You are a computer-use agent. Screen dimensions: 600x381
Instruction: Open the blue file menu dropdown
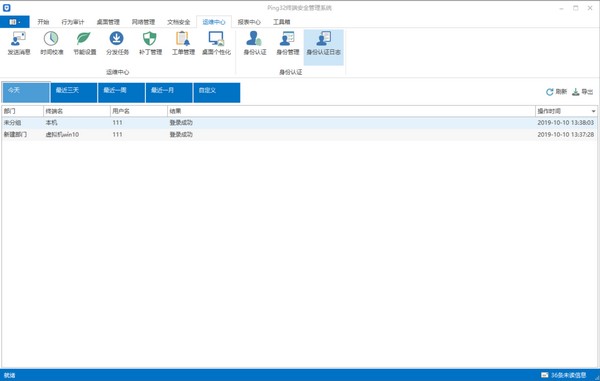pyautogui.click(x=15, y=22)
